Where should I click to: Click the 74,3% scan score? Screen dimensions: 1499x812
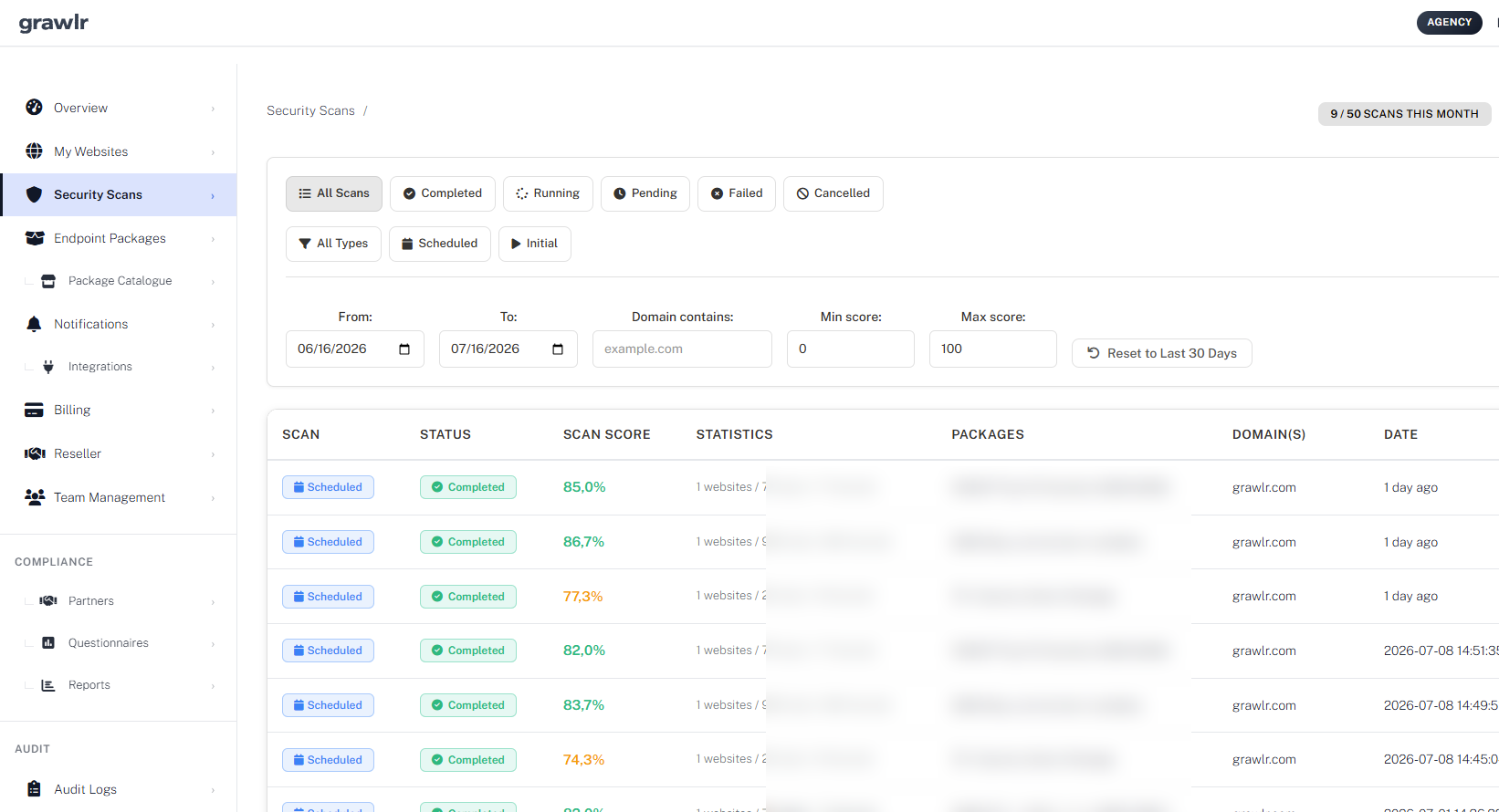click(x=584, y=760)
